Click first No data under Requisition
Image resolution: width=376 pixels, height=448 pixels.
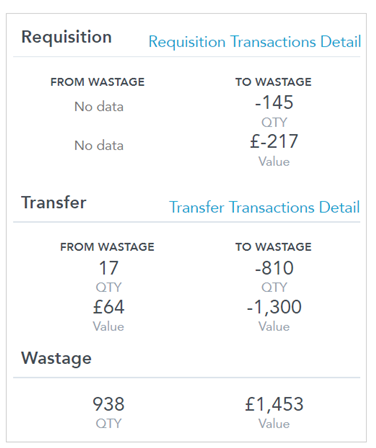point(99,107)
